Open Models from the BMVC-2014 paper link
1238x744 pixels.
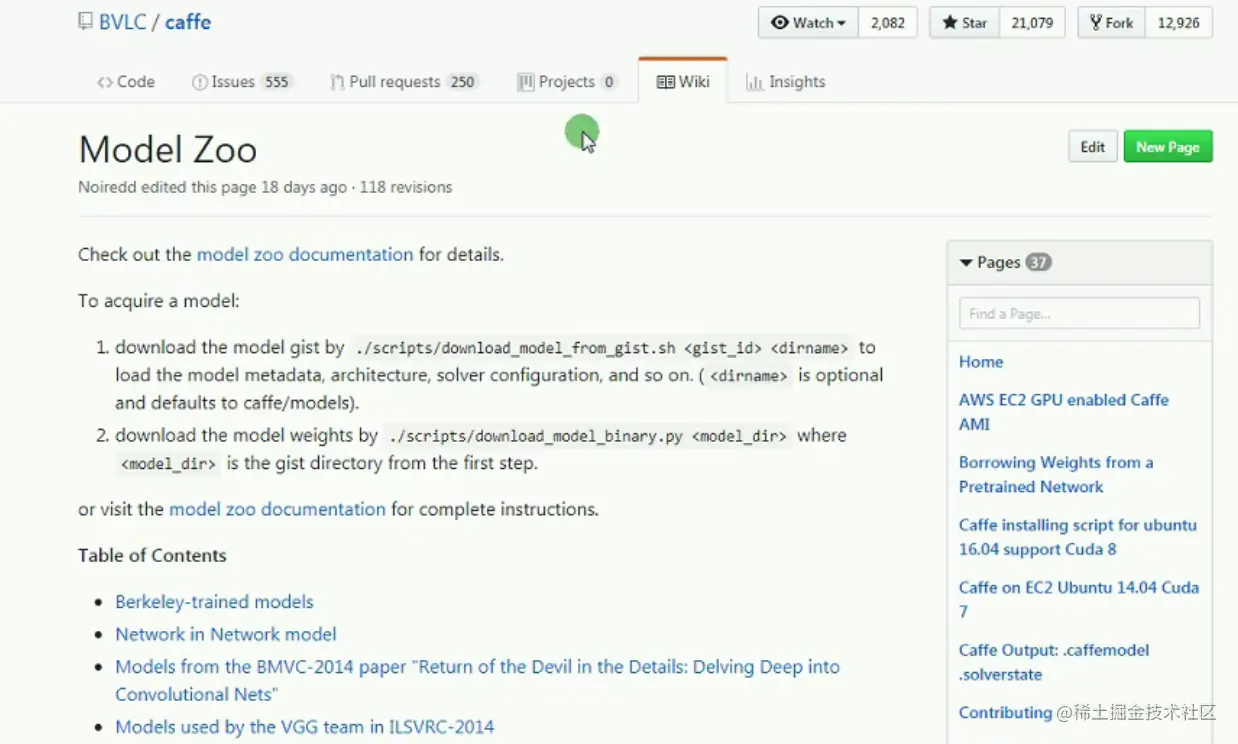477,680
